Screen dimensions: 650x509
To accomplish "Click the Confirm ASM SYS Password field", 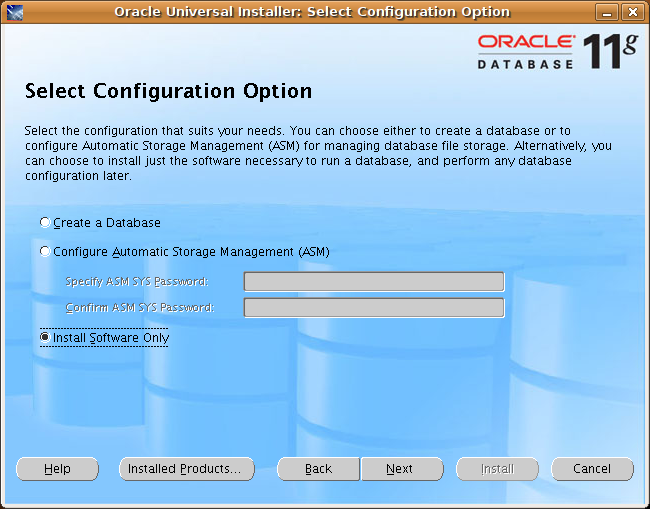I will tap(374, 308).
